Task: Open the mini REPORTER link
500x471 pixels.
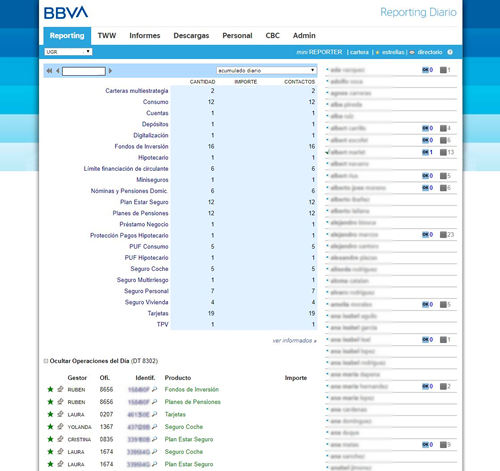Action: point(319,52)
